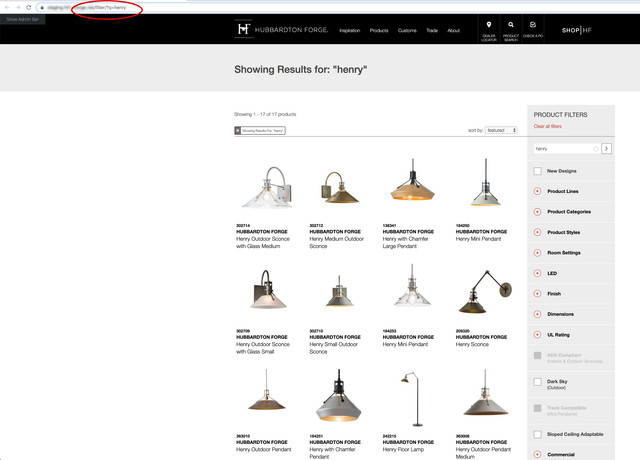The width and height of the screenshot is (640, 460).
Task: Open the Henry Sconce swing-arm image
Action: coord(485,291)
